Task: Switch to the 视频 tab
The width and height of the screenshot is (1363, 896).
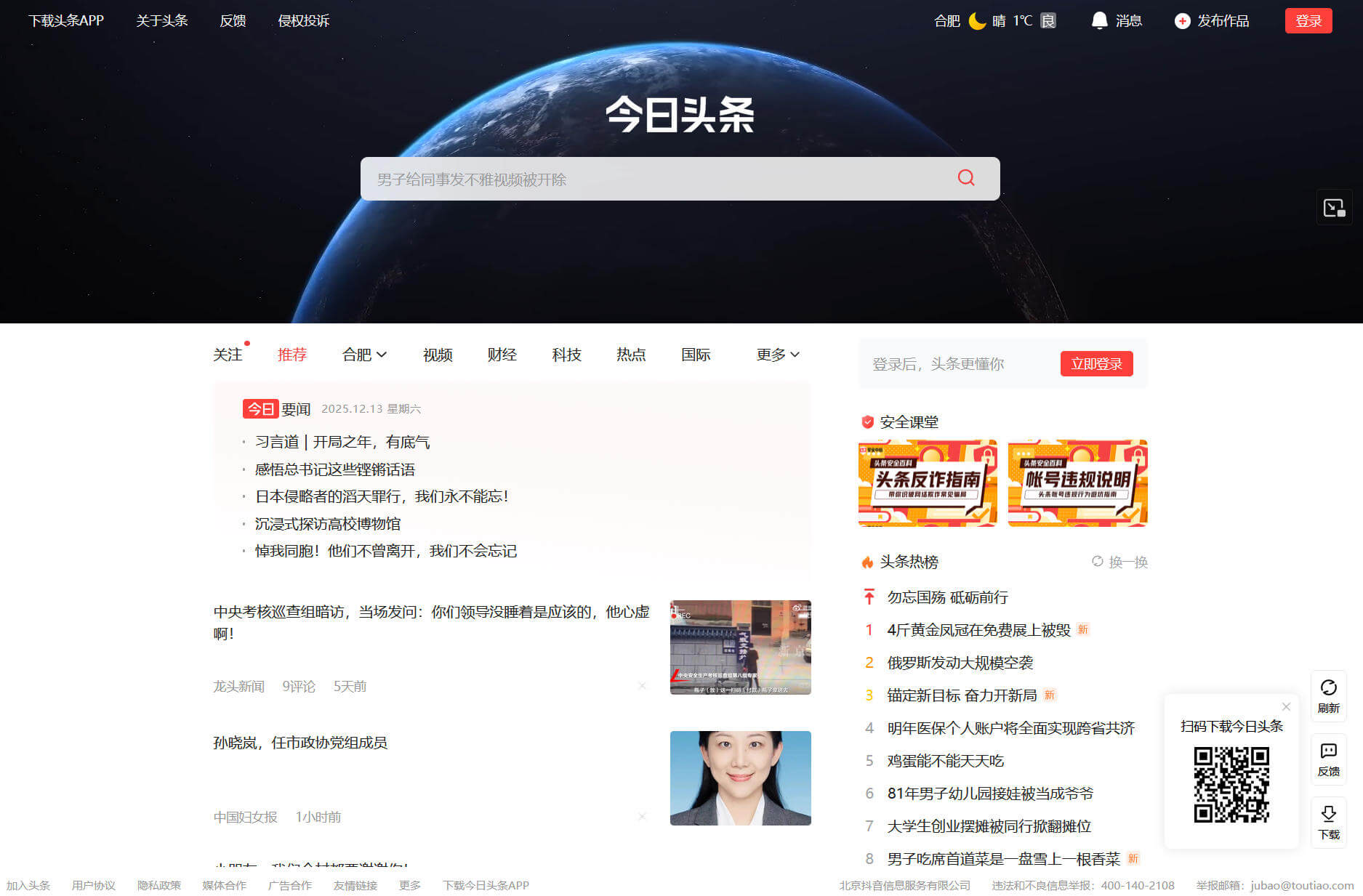Action: 438,355
